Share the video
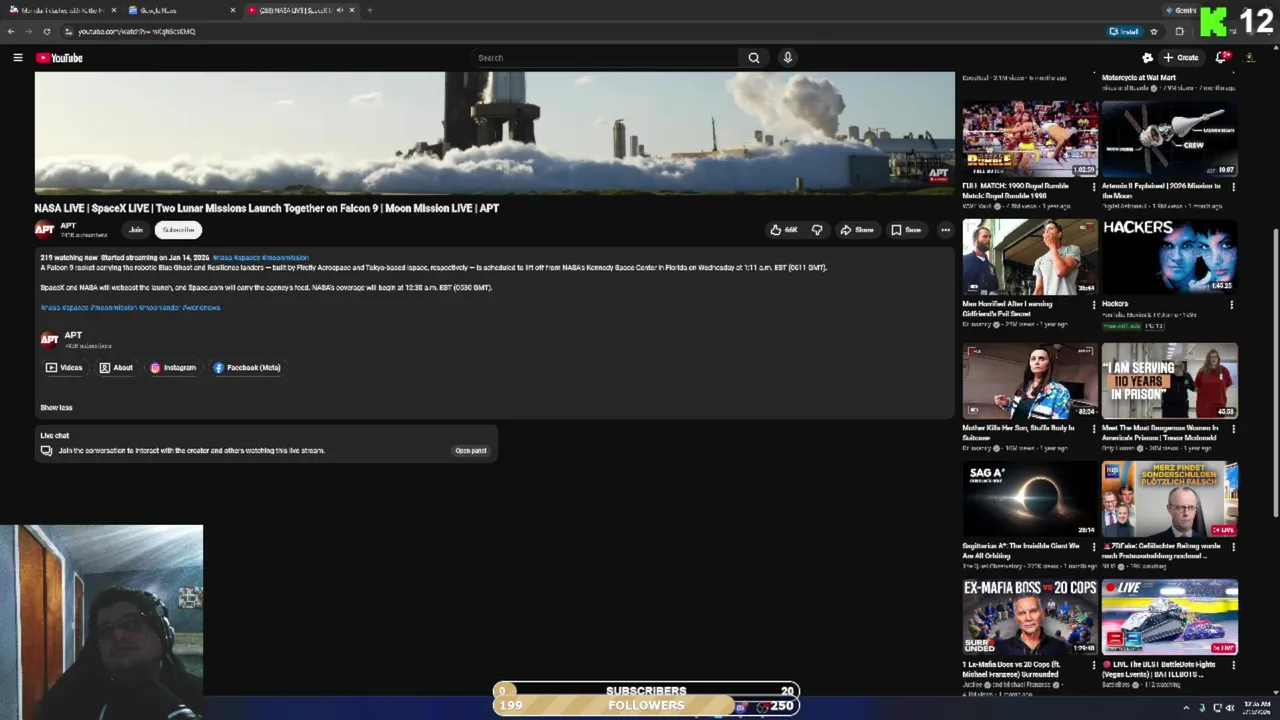 click(857, 230)
